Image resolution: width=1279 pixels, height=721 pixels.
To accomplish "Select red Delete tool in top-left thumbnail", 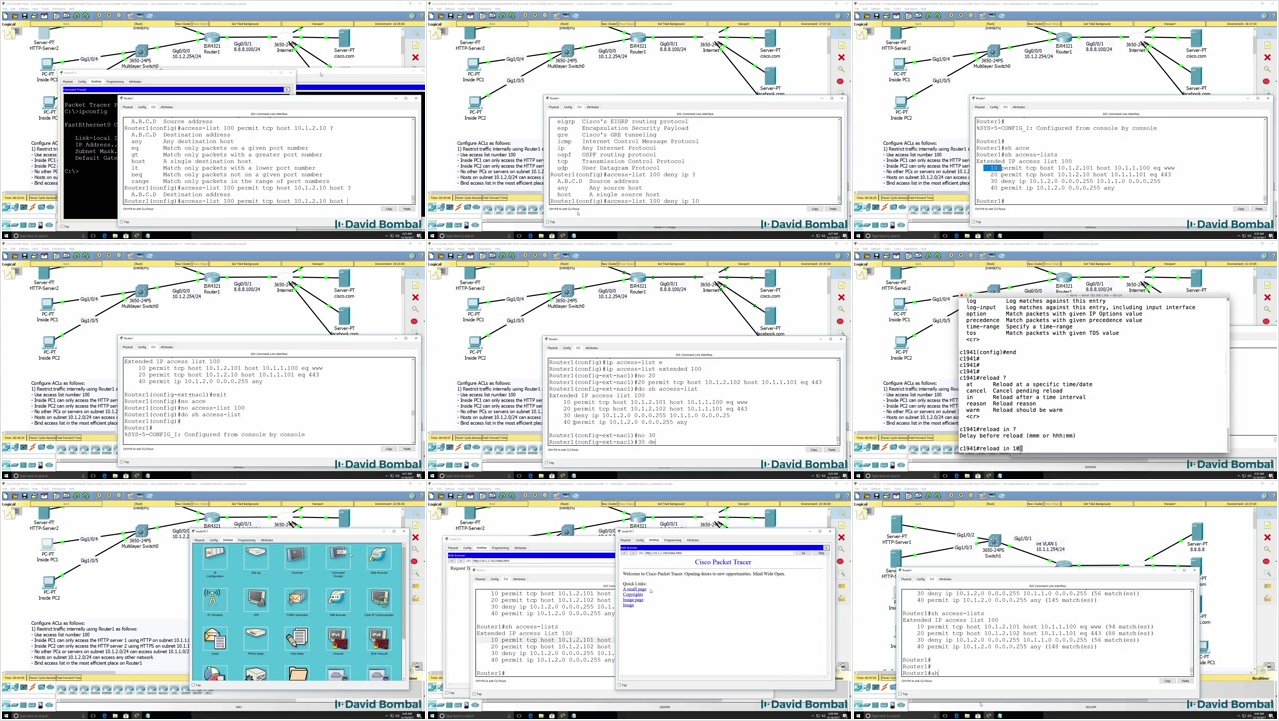I will [415, 57].
